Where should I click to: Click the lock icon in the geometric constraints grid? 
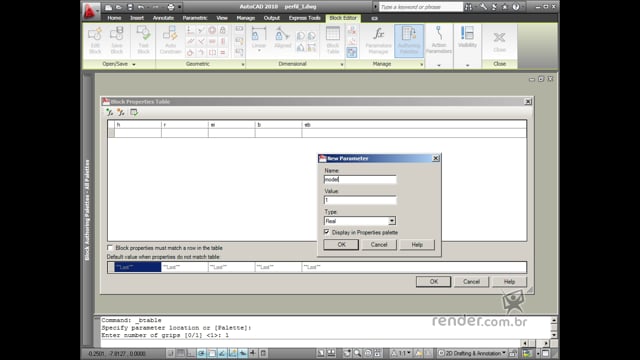(223, 30)
